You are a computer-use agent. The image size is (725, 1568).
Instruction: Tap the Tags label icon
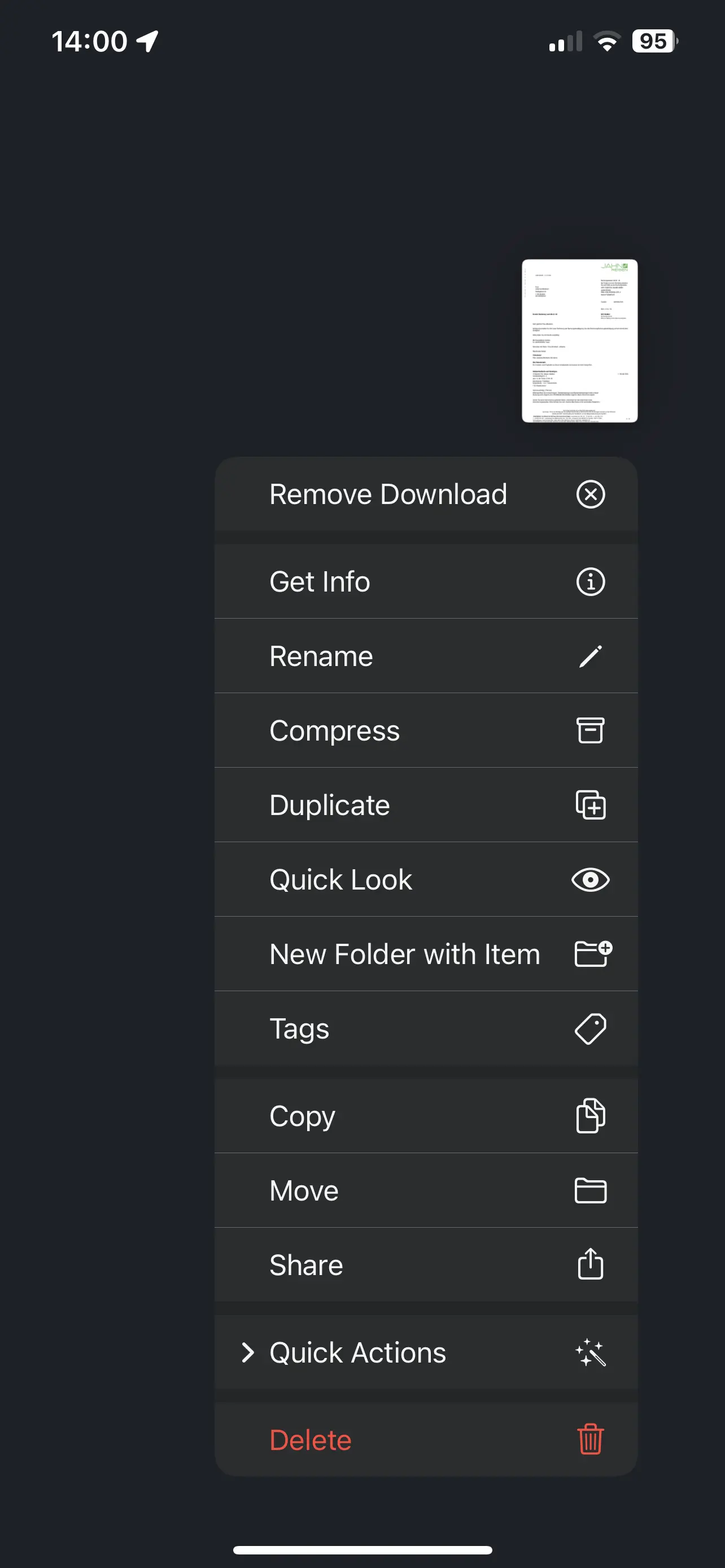pyautogui.click(x=590, y=1029)
